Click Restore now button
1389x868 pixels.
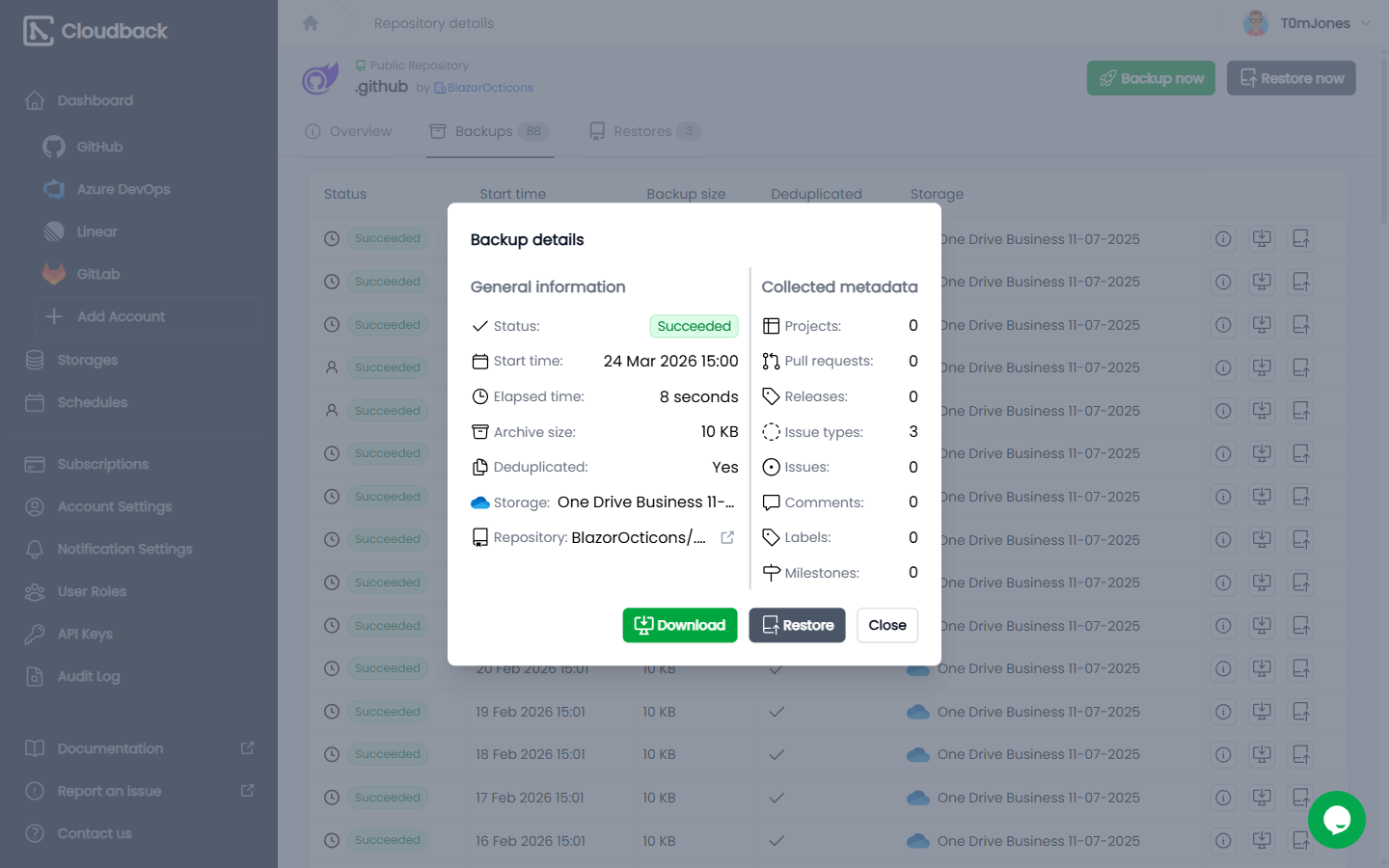(x=1292, y=78)
